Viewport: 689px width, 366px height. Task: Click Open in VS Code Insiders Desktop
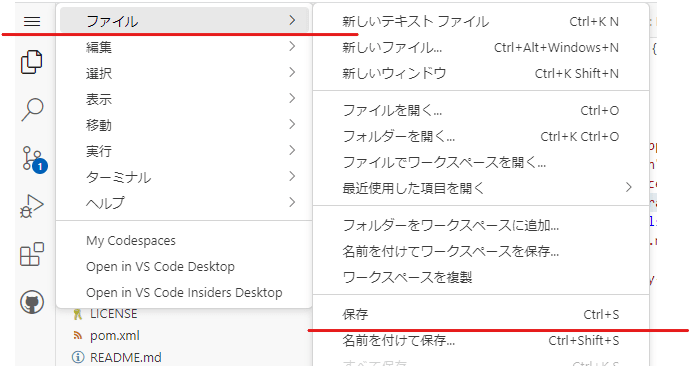pyautogui.click(x=185, y=293)
